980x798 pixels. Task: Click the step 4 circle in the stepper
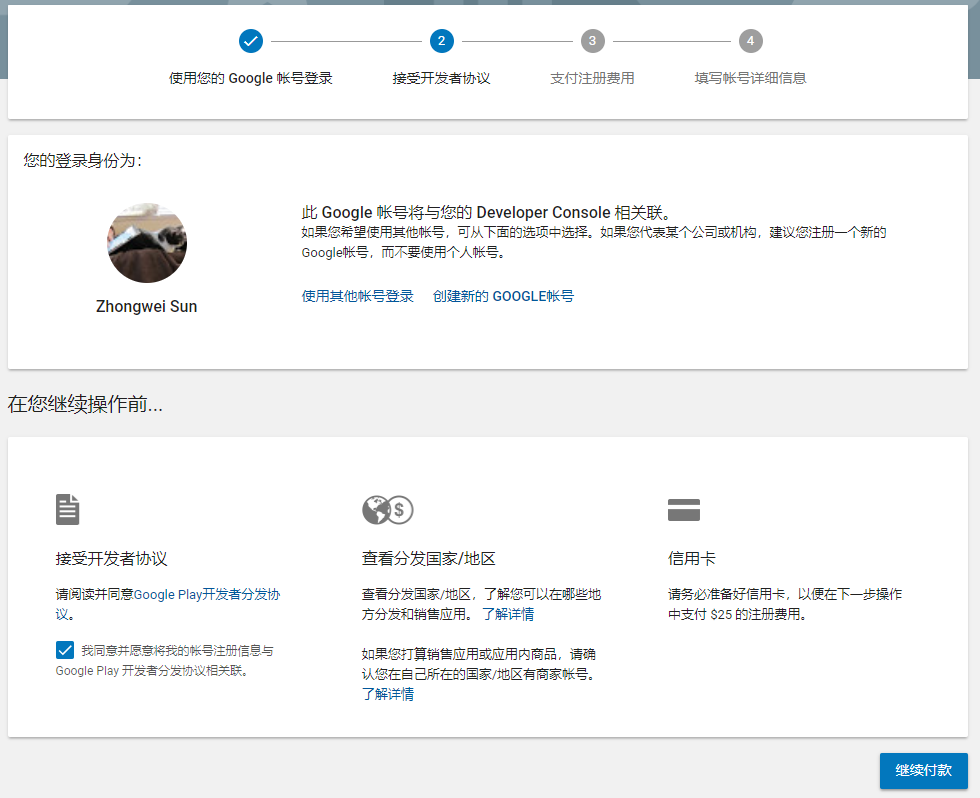[x=751, y=41]
